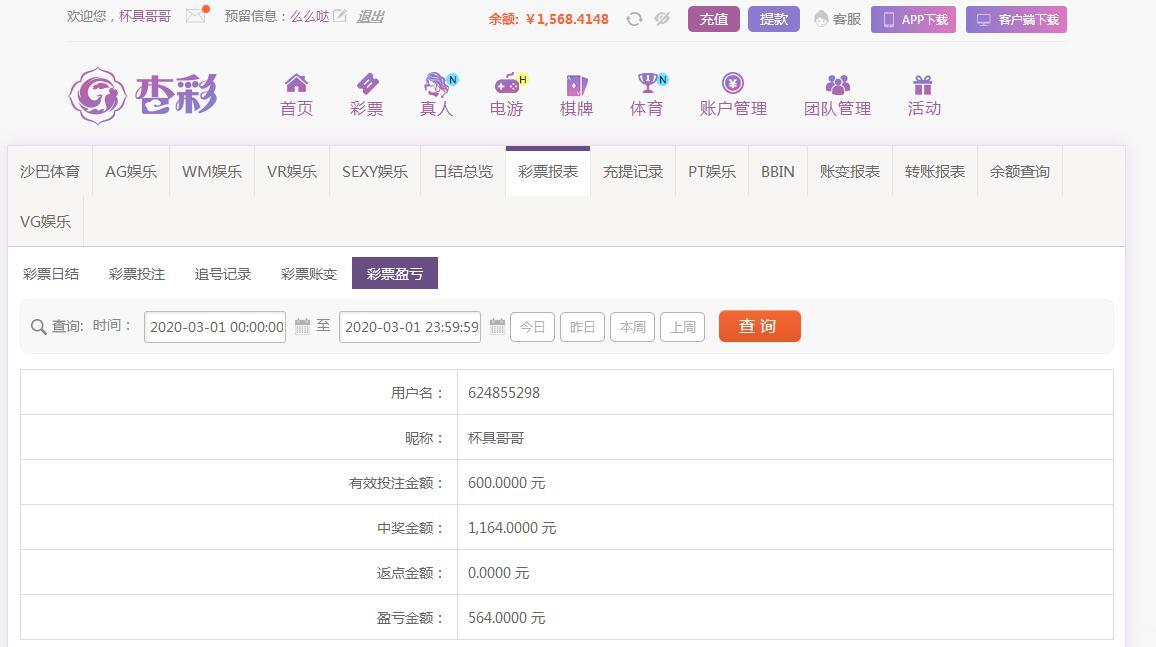This screenshot has width=1156, height=647.
Task: Open start date calendar picker icon
Action: click(x=302, y=327)
